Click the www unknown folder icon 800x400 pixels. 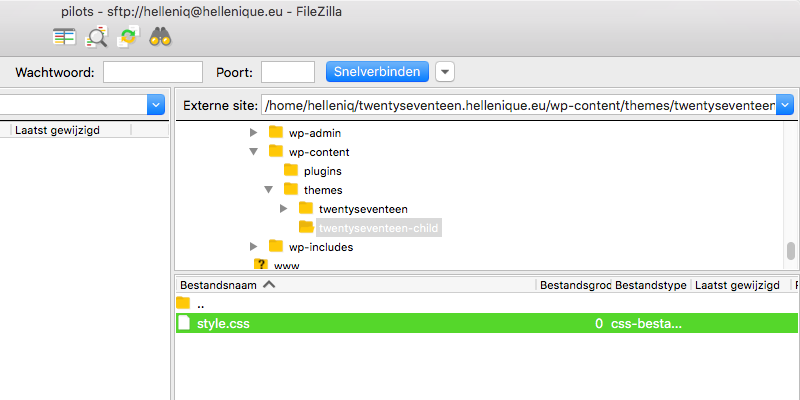(261, 264)
